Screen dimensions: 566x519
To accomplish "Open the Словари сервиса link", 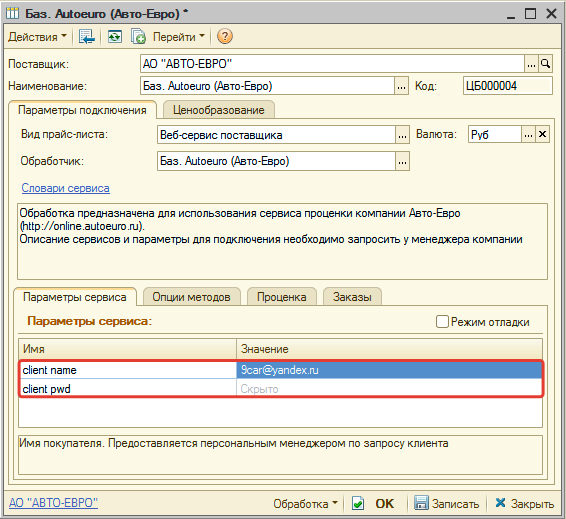I will [65, 188].
